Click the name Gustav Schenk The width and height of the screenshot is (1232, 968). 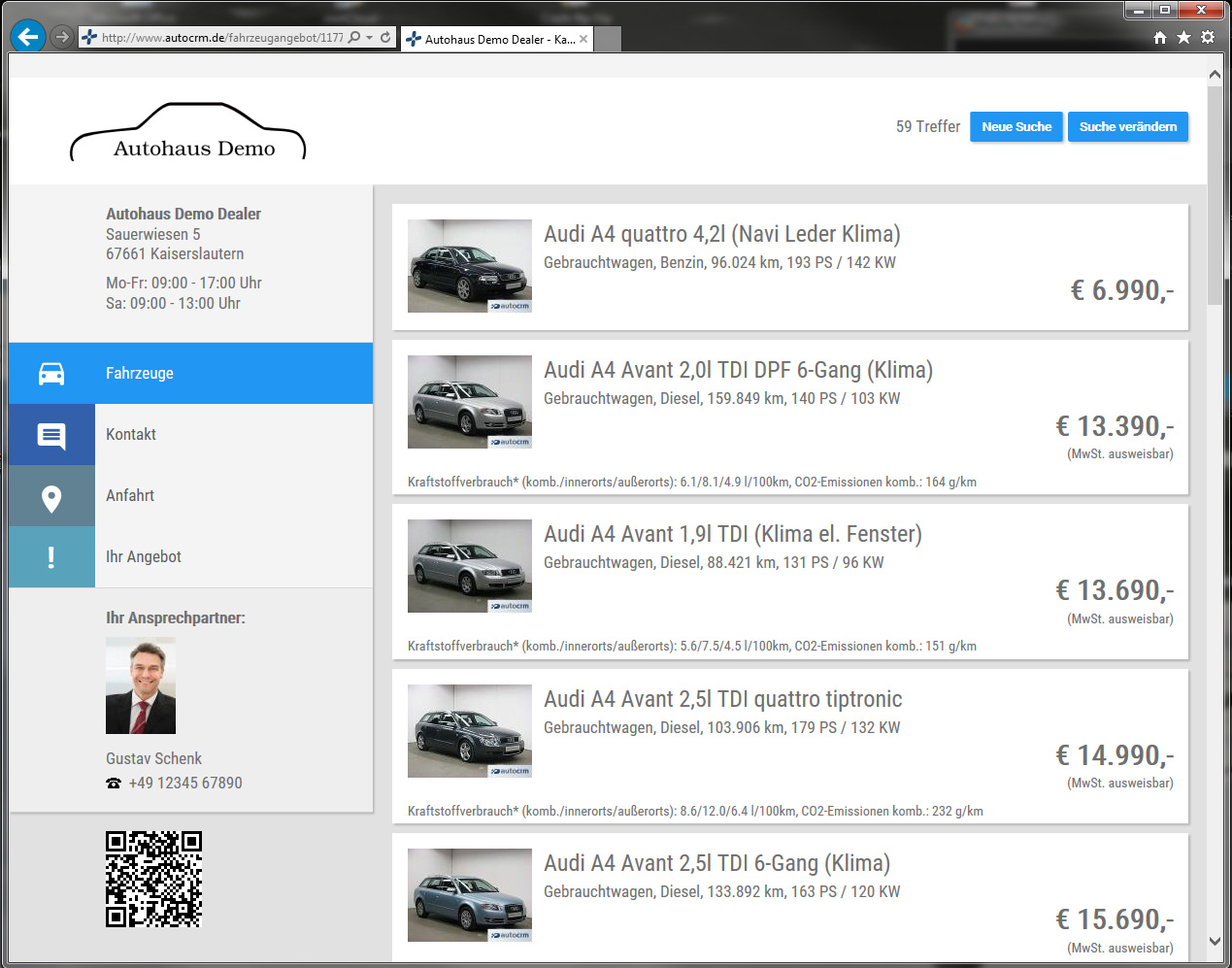(x=153, y=758)
